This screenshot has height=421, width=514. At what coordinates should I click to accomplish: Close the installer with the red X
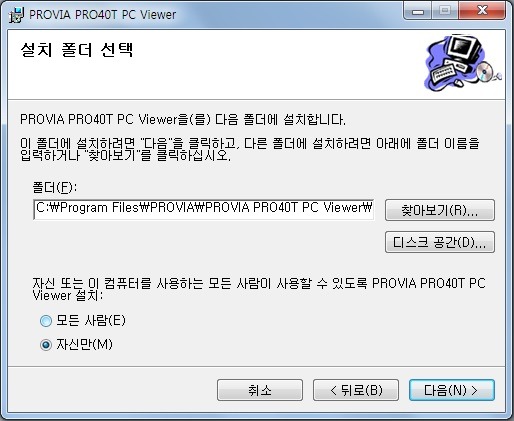click(x=482, y=11)
